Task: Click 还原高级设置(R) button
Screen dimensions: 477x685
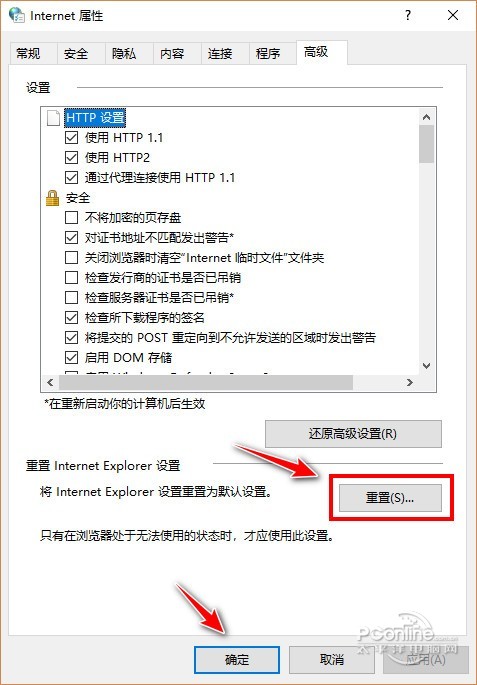Action: pyautogui.click(x=353, y=434)
